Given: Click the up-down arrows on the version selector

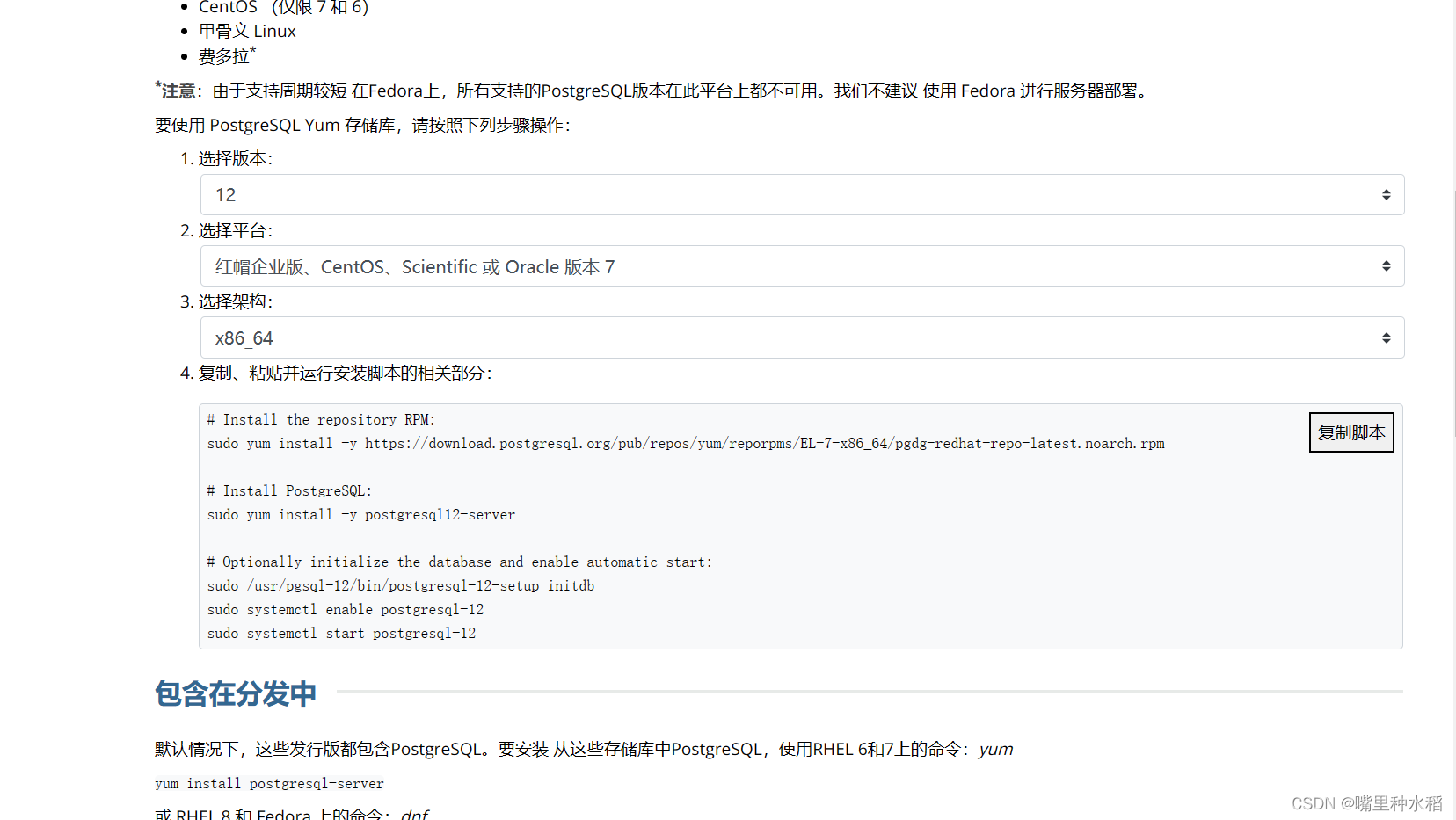Looking at the screenshot, I should point(1387,194).
